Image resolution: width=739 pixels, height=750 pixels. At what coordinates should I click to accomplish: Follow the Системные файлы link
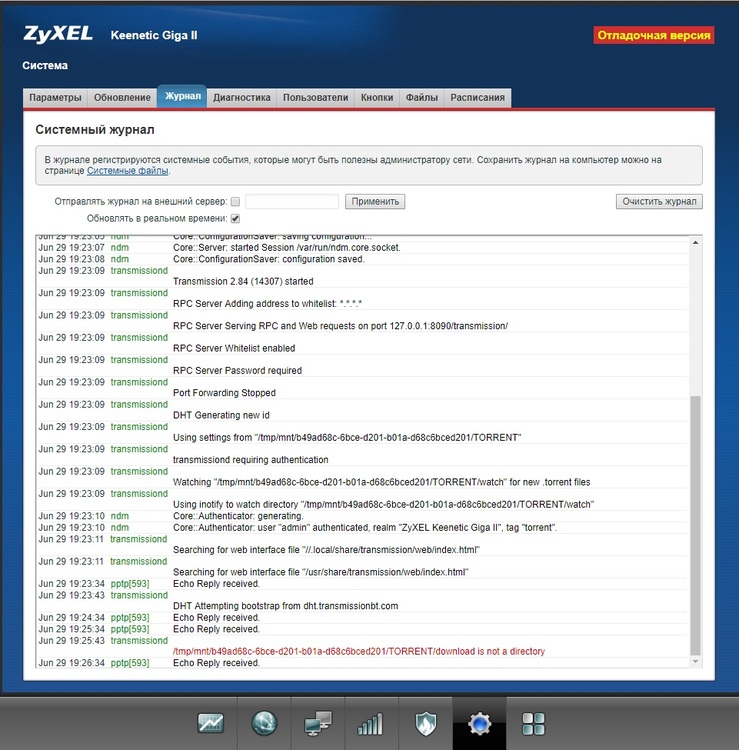pyautogui.click(x=127, y=171)
